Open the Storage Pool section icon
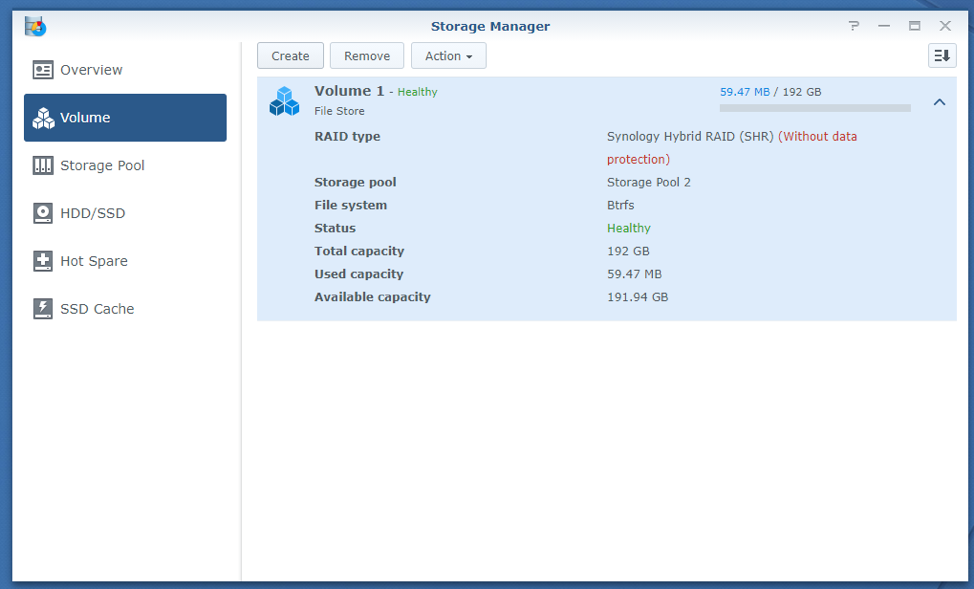 [43, 166]
